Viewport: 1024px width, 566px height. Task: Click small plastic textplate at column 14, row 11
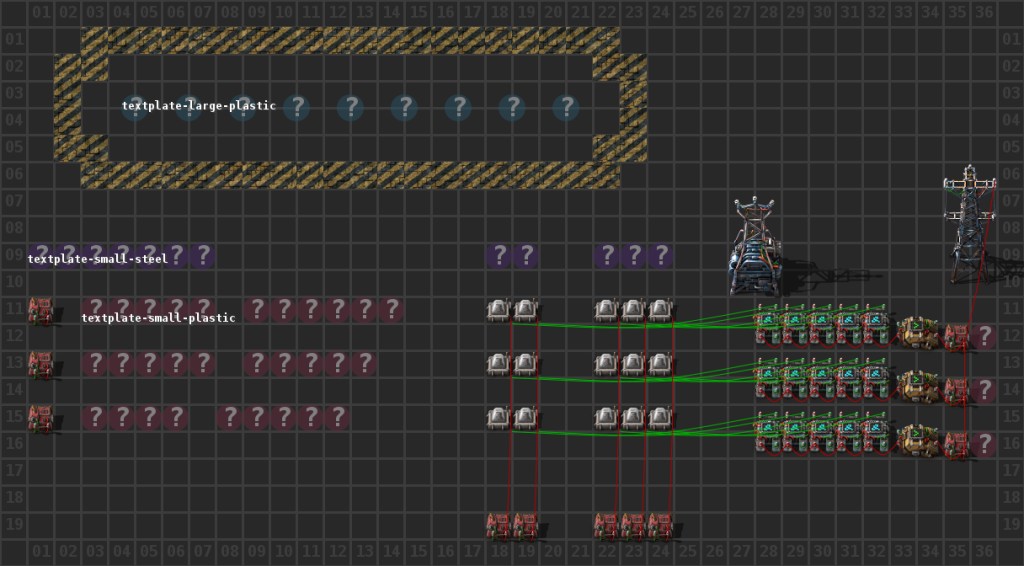pos(391,309)
